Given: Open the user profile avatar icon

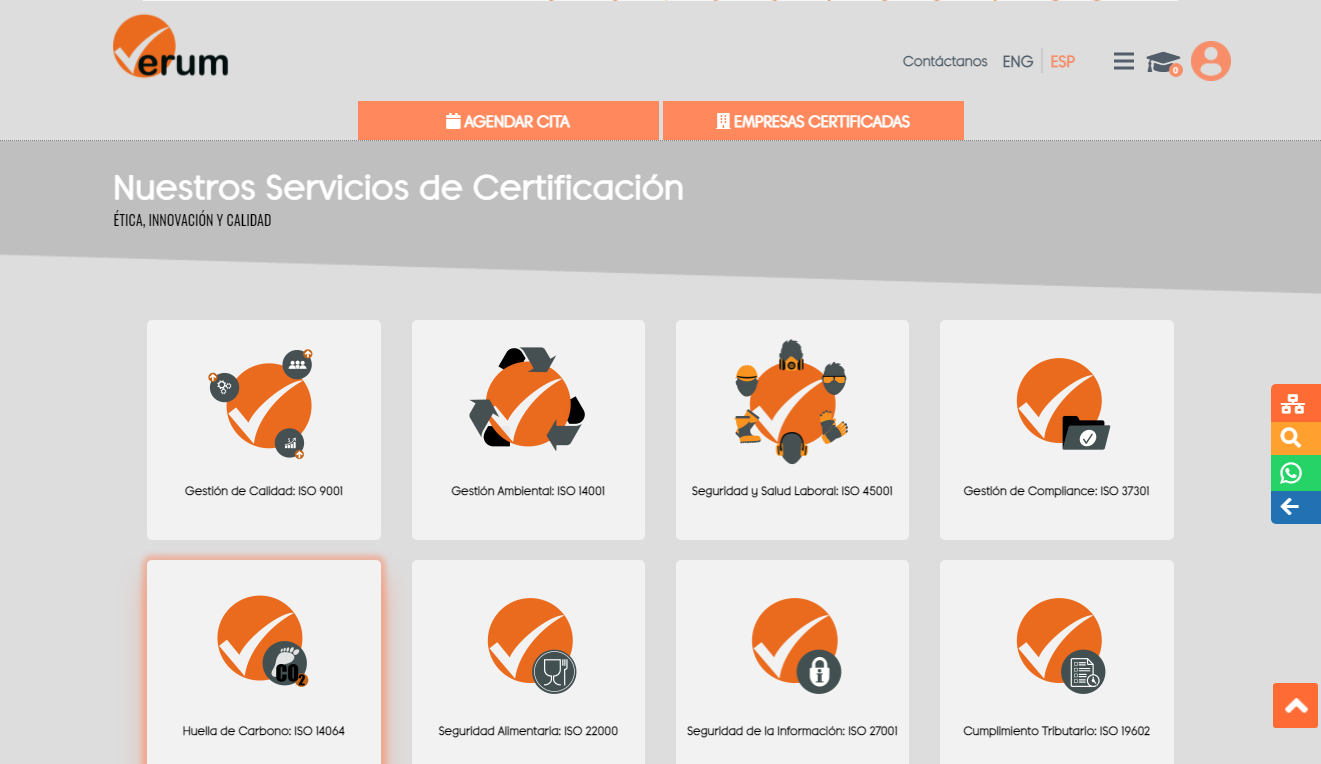Looking at the screenshot, I should click(1211, 61).
